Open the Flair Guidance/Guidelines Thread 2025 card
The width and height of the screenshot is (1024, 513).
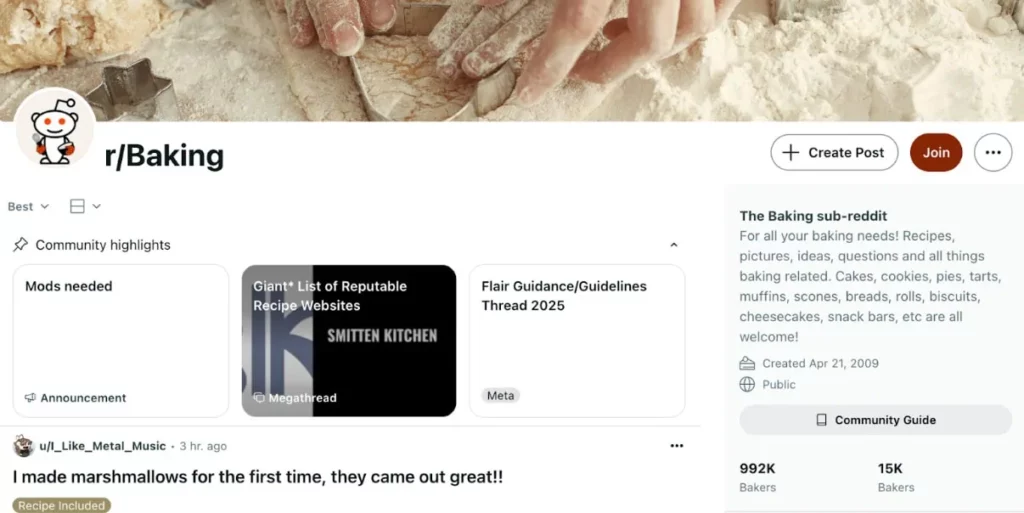[577, 341]
